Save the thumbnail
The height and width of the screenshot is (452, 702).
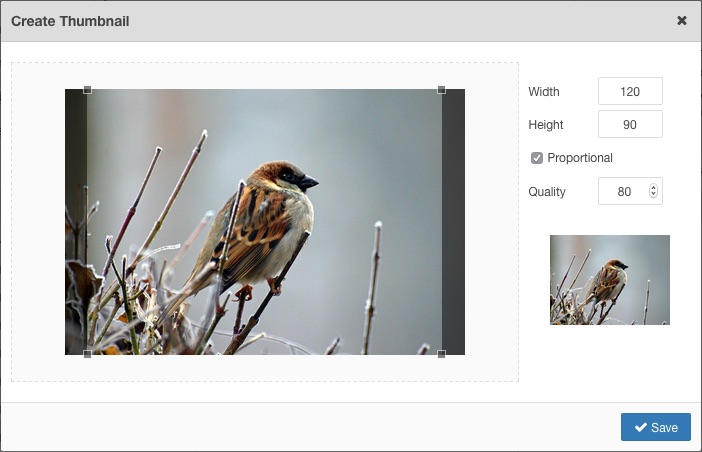[655, 427]
